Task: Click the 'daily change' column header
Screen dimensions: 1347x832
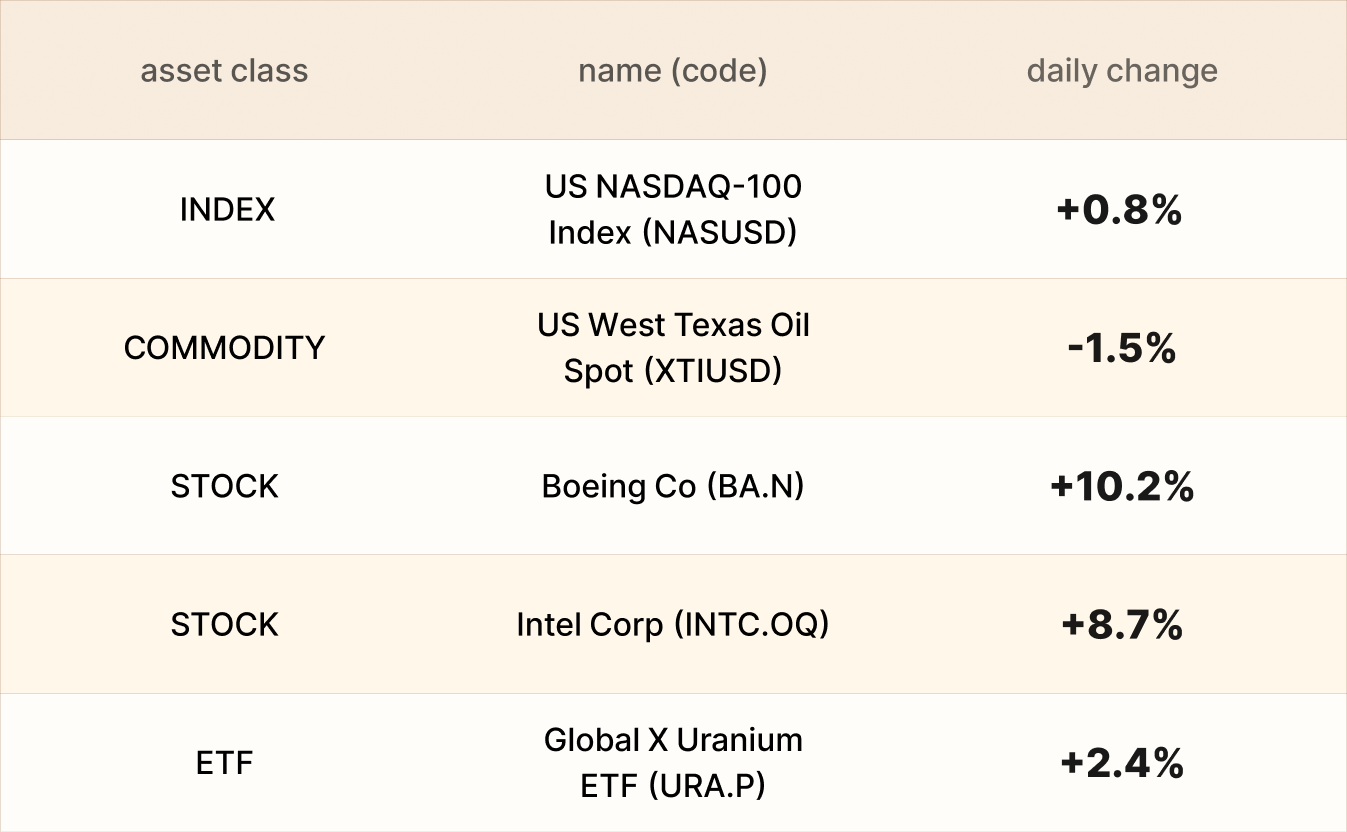Action: click(1122, 71)
